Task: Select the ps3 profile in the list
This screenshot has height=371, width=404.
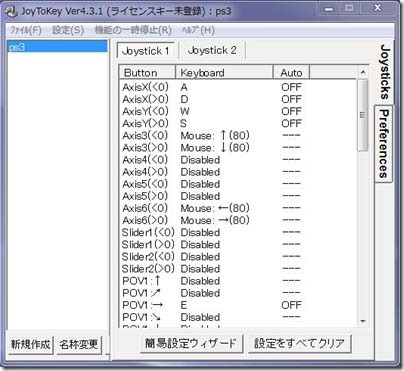Action: 57,47
